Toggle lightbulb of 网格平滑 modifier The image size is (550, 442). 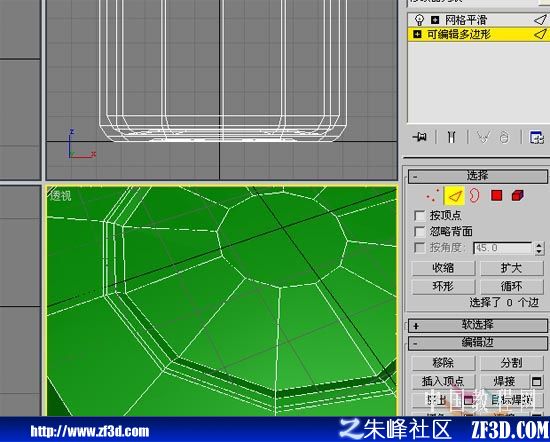point(418,20)
